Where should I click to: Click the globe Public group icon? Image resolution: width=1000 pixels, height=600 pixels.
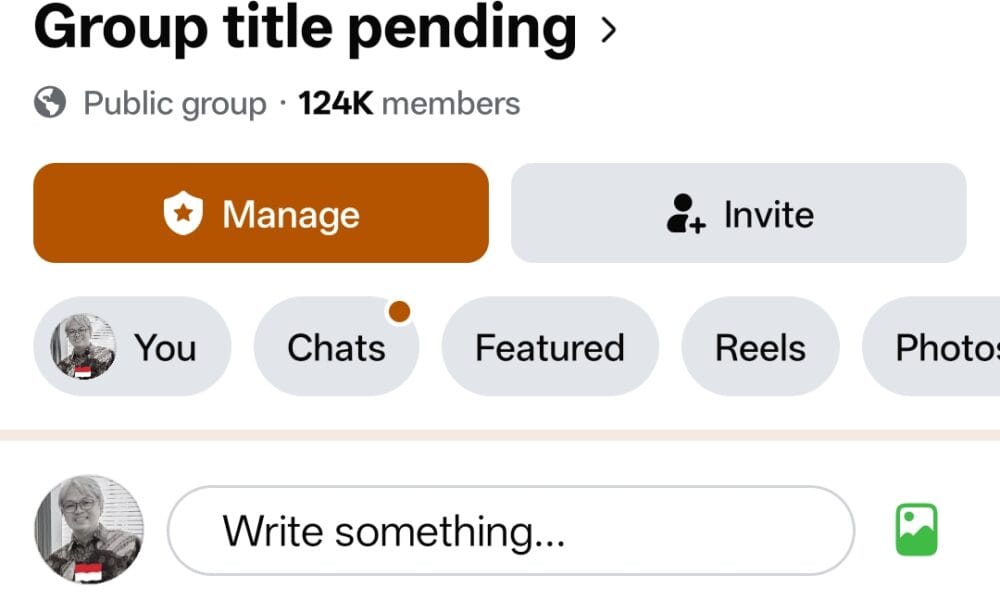pos(50,102)
